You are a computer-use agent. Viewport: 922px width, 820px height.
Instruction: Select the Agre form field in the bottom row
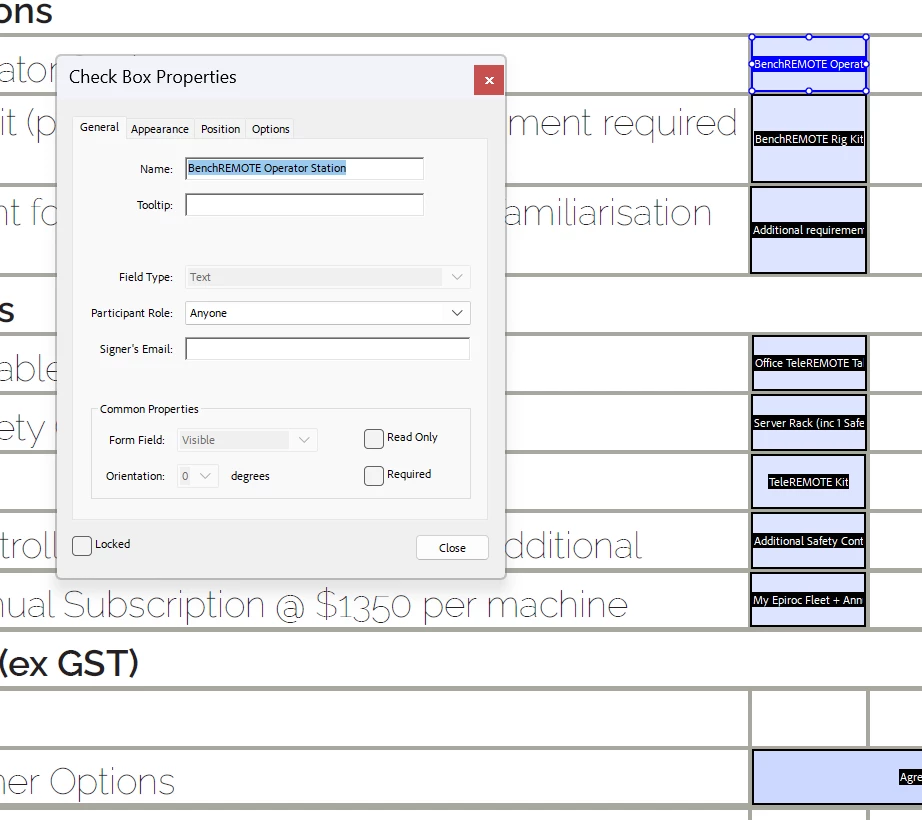[837, 777]
